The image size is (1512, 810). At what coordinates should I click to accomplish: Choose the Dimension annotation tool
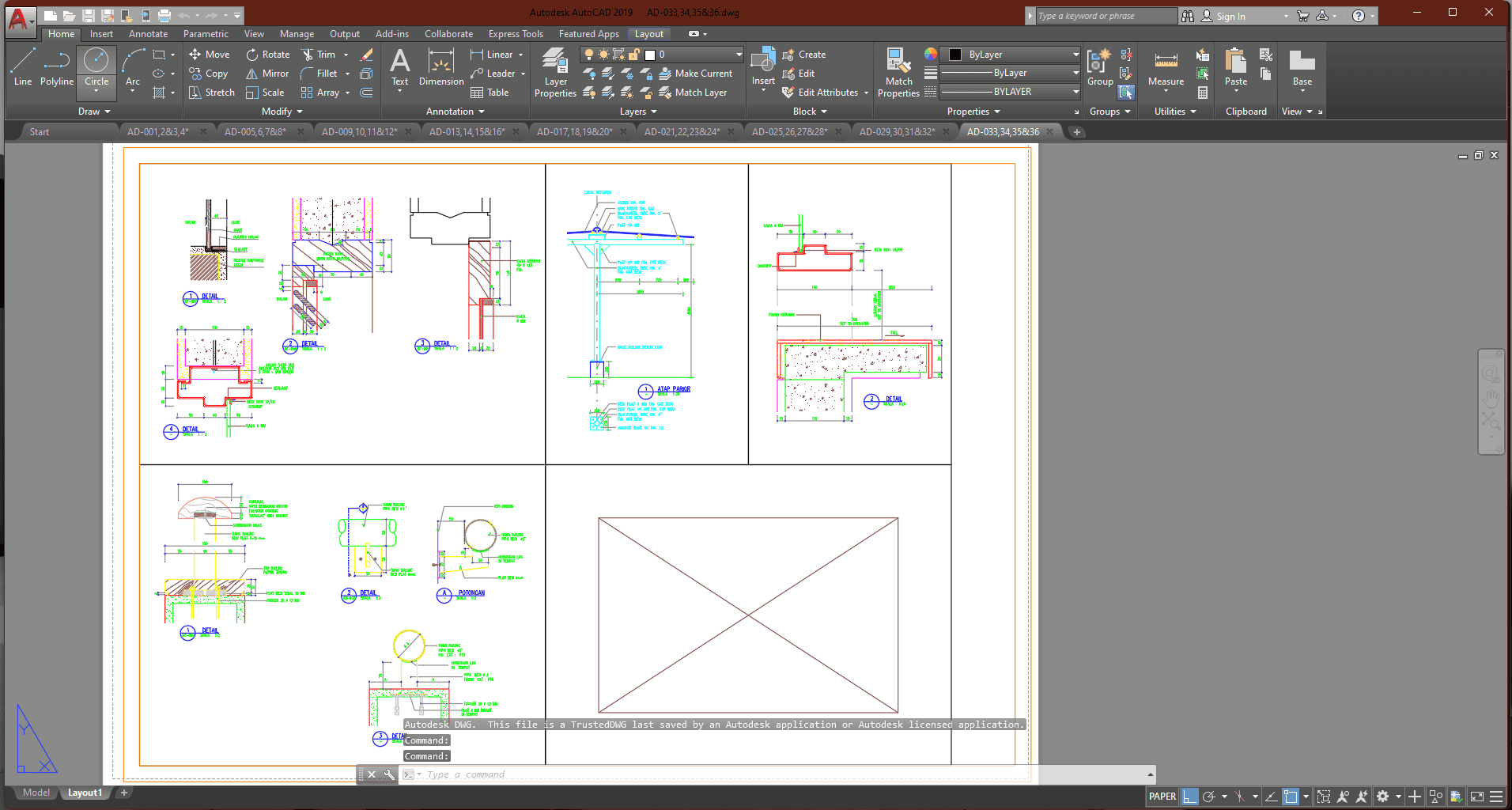[x=440, y=66]
